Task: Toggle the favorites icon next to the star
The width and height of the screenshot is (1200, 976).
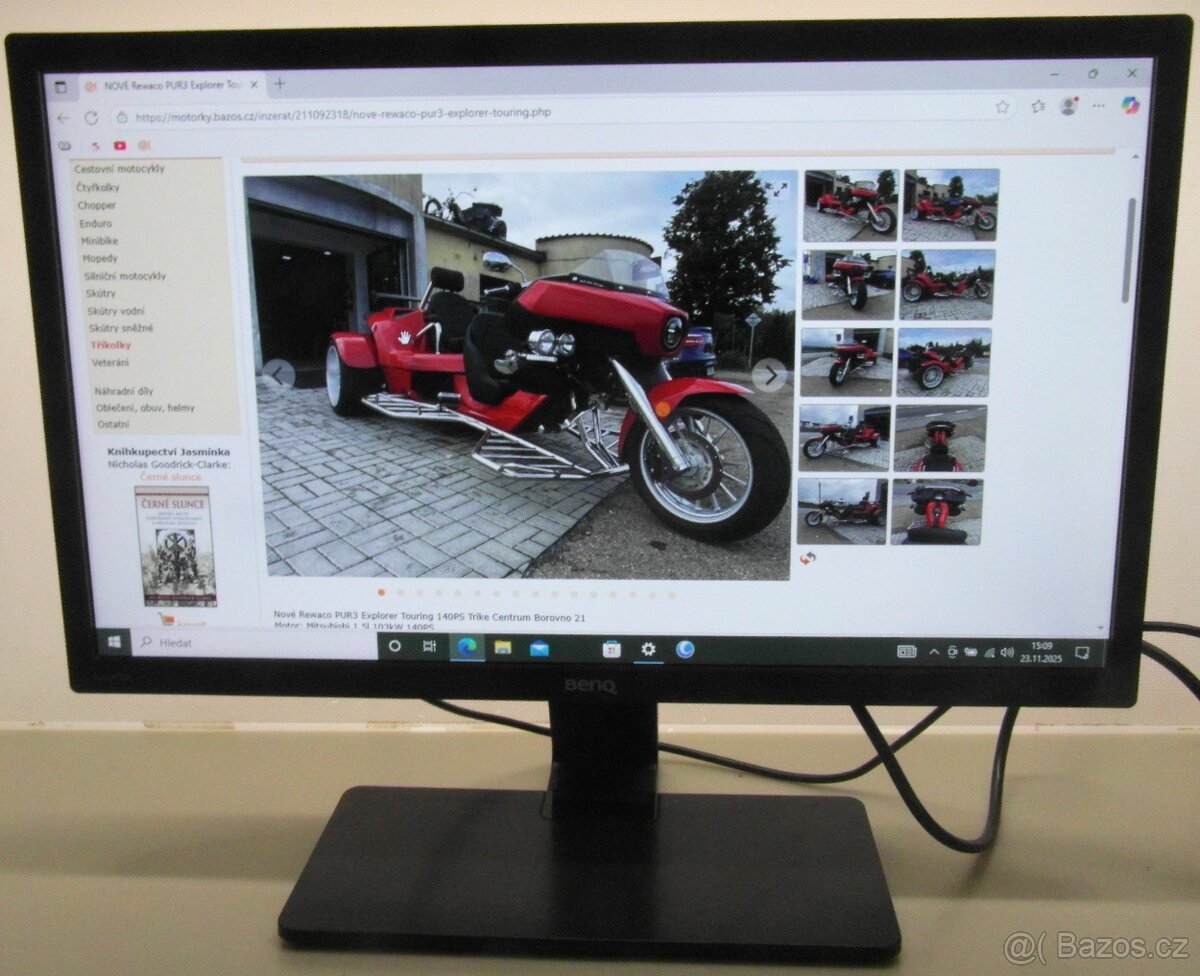Action: (1038, 107)
